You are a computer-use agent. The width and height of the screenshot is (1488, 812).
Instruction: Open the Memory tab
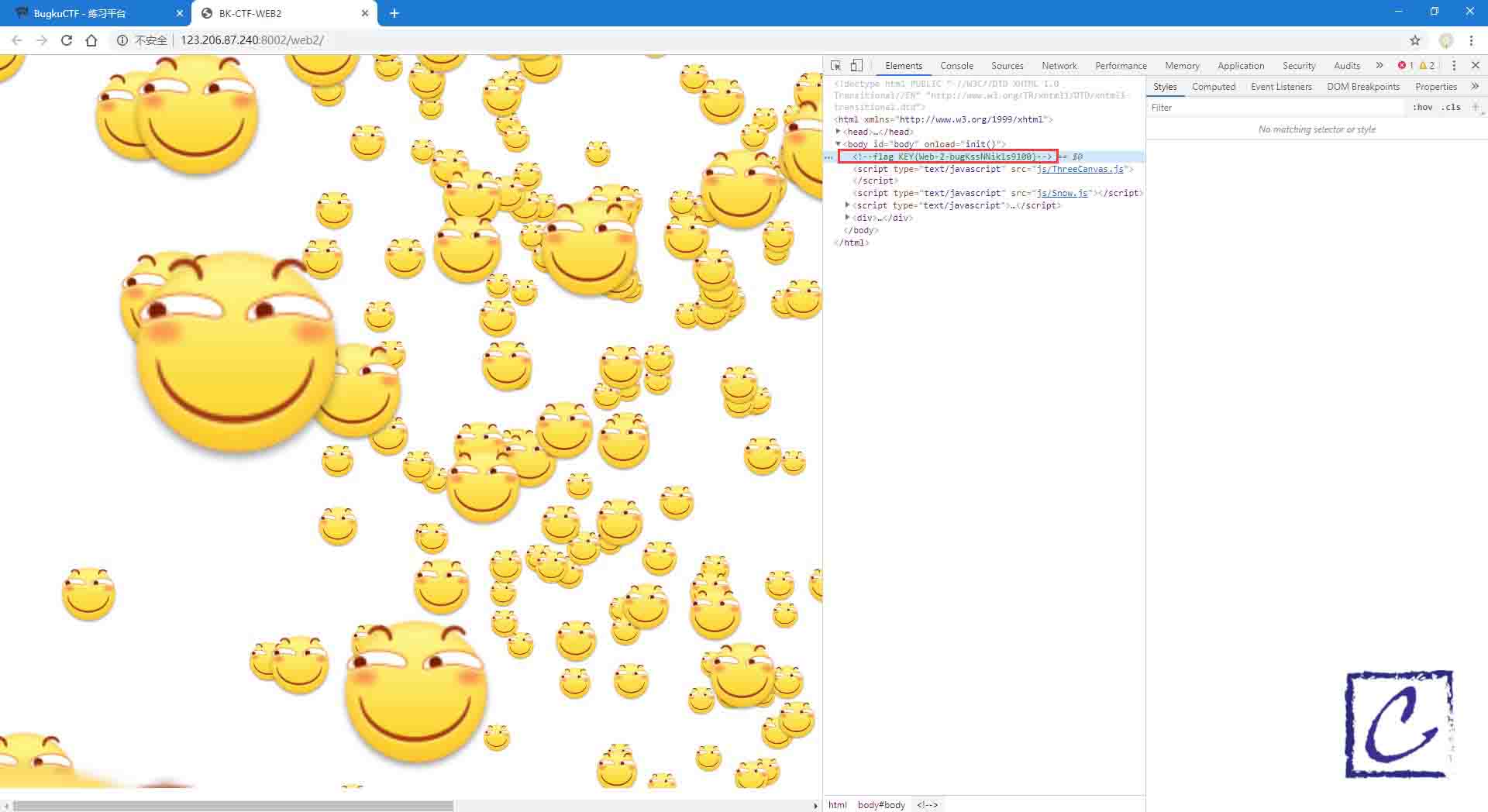coord(1182,66)
